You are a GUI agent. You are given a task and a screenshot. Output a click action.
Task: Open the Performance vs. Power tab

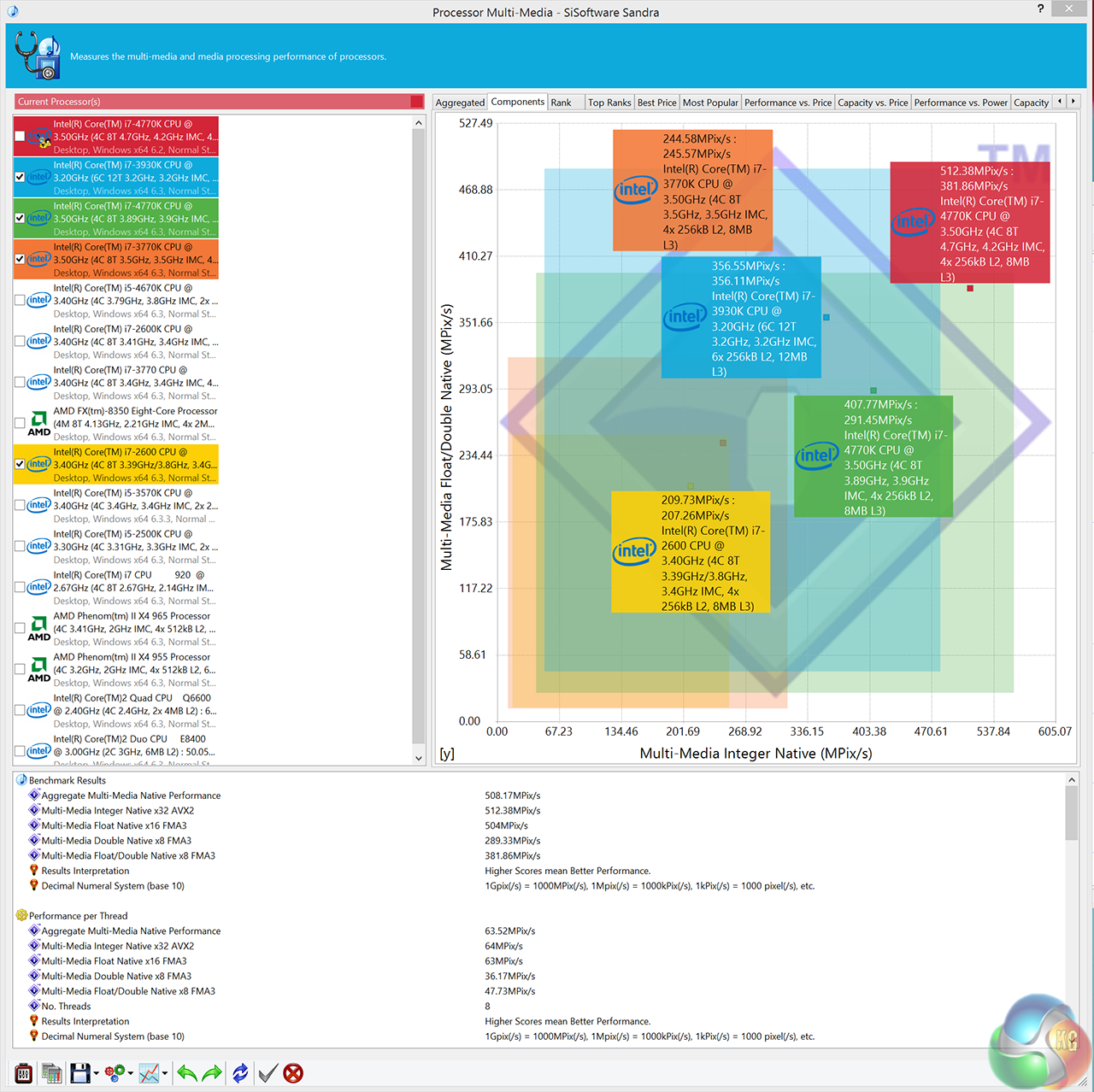coord(961,103)
